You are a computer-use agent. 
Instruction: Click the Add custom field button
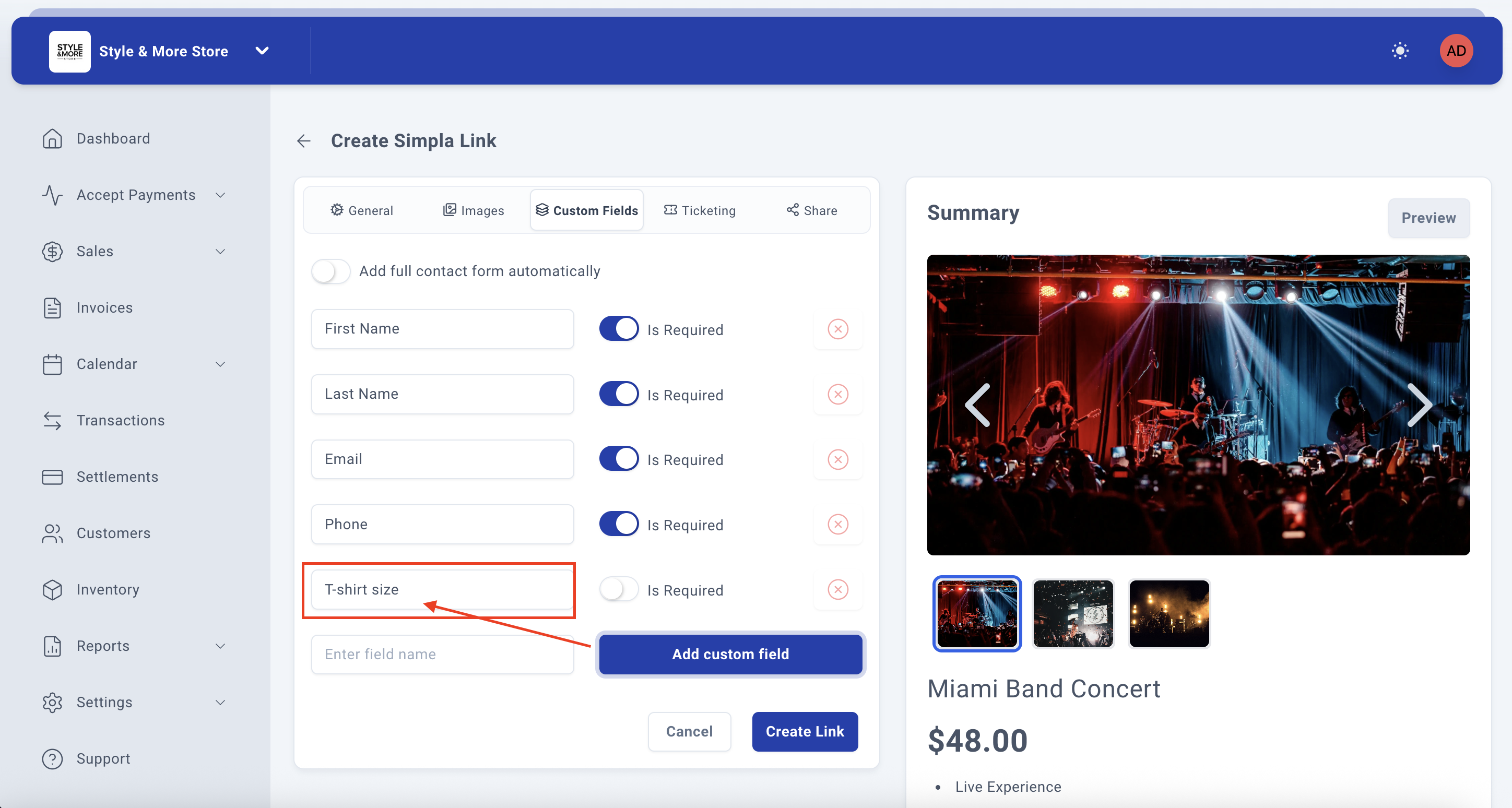(x=730, y=654)
